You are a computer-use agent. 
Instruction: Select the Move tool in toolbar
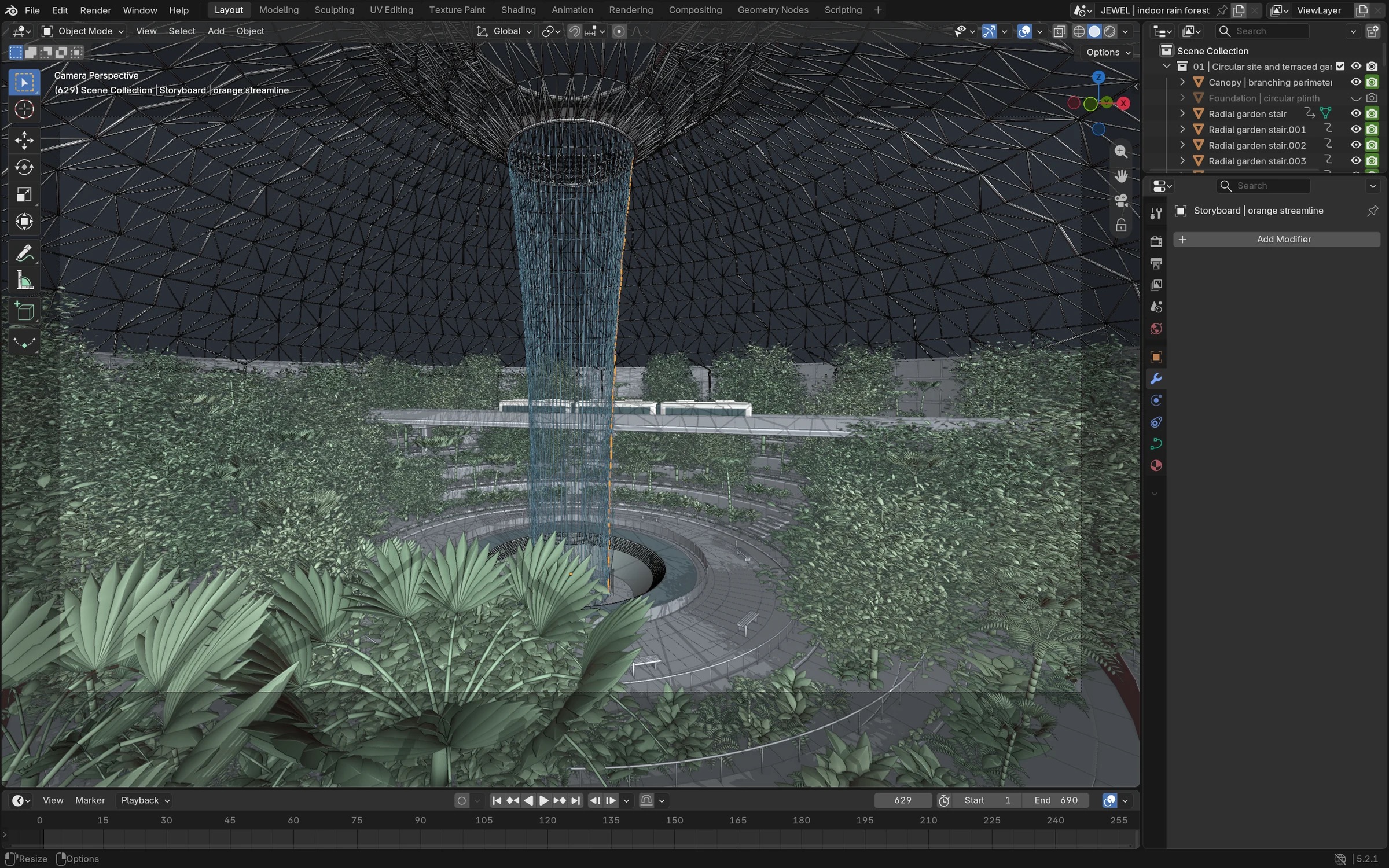pos(24,139)
